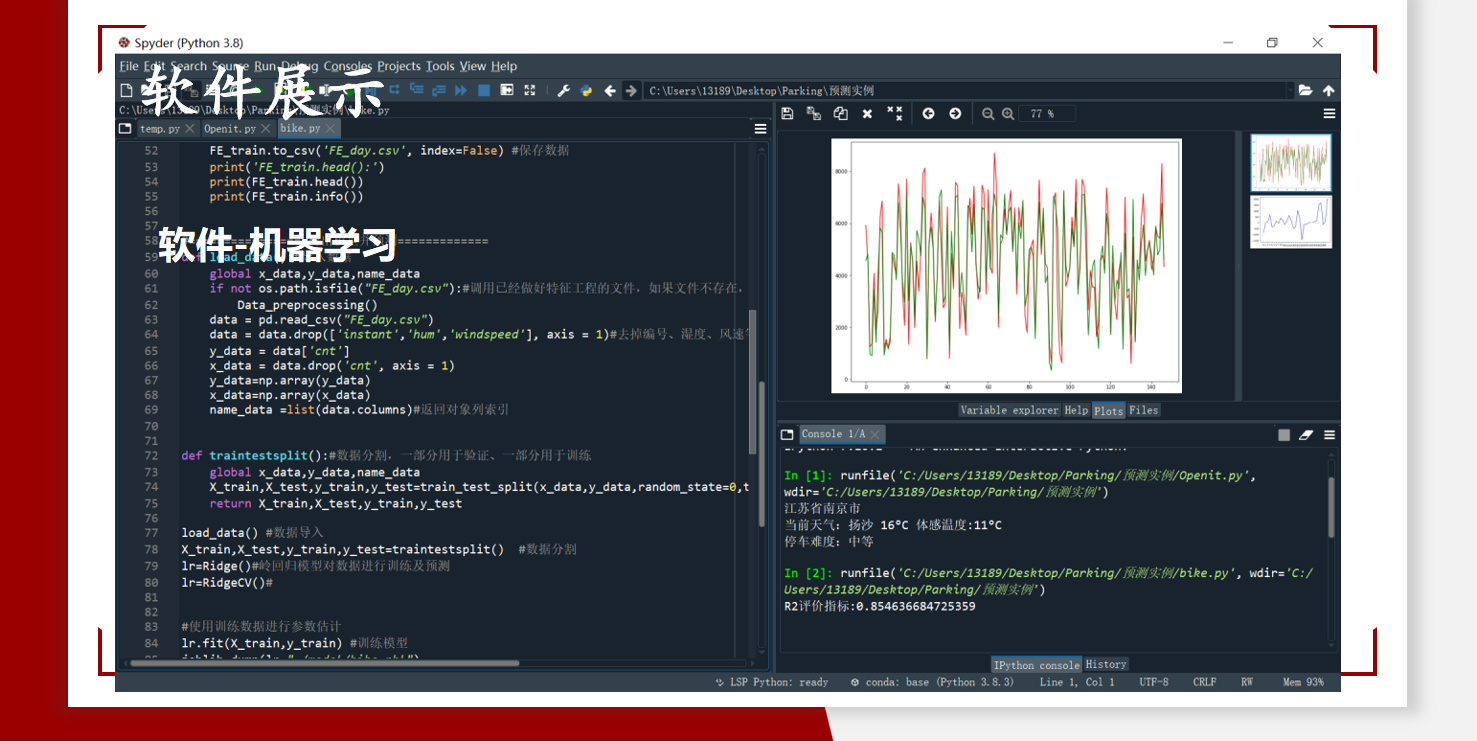The width and height of the screenshot is (1477, 741).
Task: Click the New file icon in main toolbar
Action: point(125,90)
